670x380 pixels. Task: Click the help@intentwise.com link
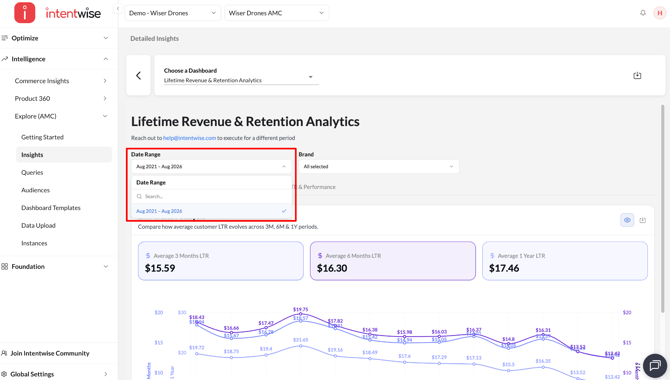(189, 138)
